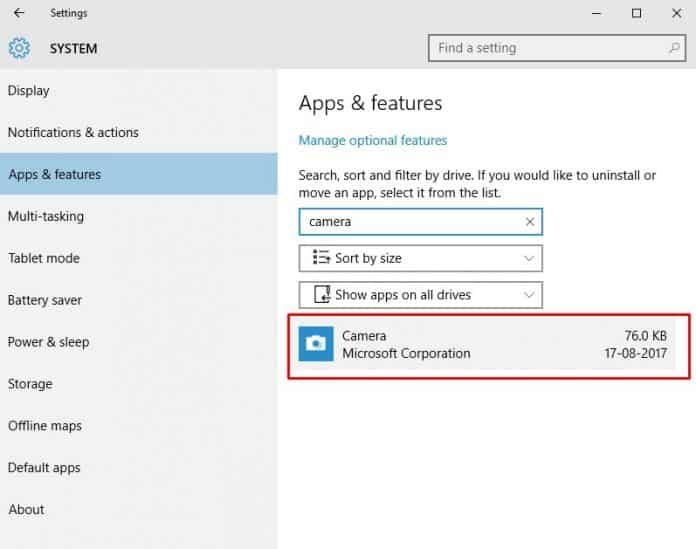The height and width of the screenshot is (549, 696).
Task: Click the back arrow in Settings
Action: (x=19, y=13)
